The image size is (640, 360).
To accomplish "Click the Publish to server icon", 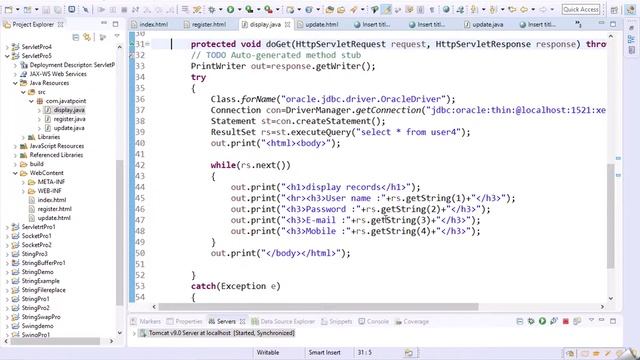I will pos(577,321).
